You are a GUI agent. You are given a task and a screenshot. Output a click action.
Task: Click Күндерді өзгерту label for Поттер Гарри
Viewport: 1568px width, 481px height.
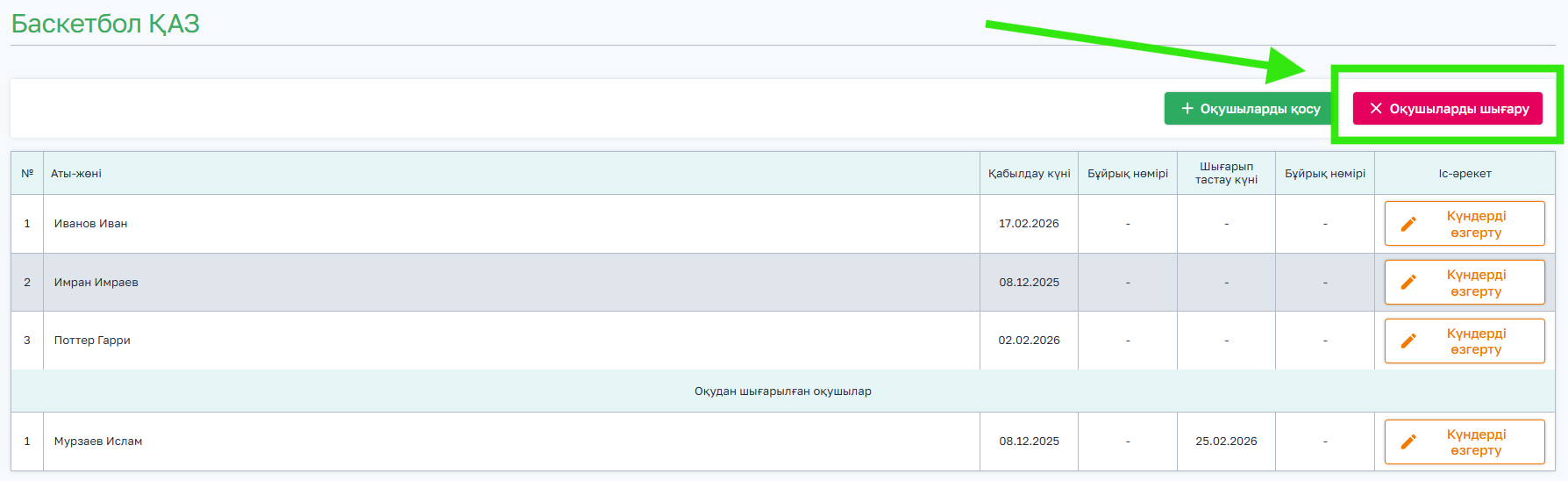(1476, 341)
